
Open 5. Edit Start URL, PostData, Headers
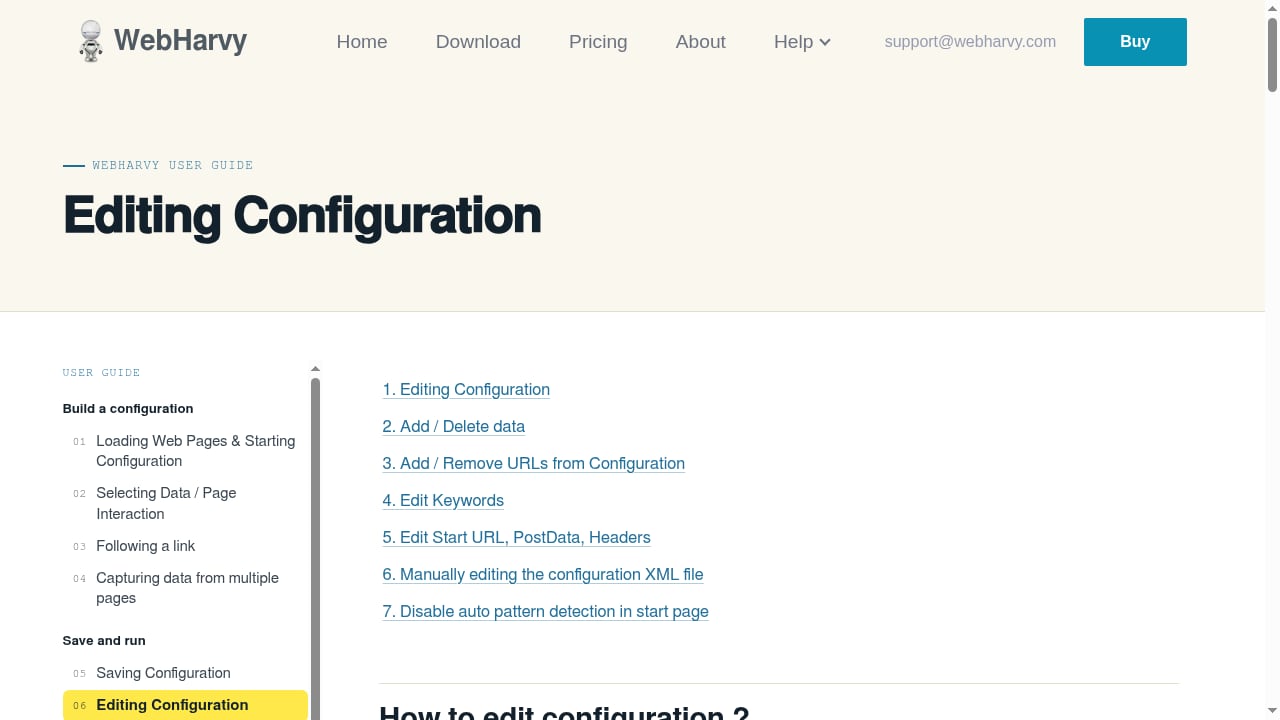[x=516, y=538]
